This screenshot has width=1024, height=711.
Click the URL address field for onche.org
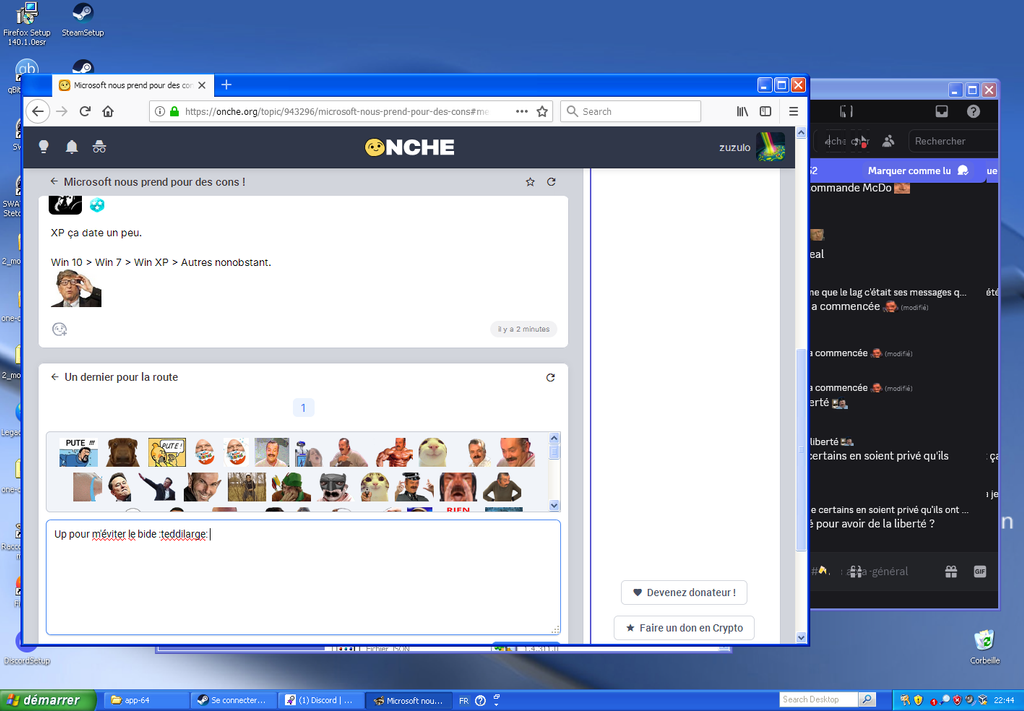336,112
